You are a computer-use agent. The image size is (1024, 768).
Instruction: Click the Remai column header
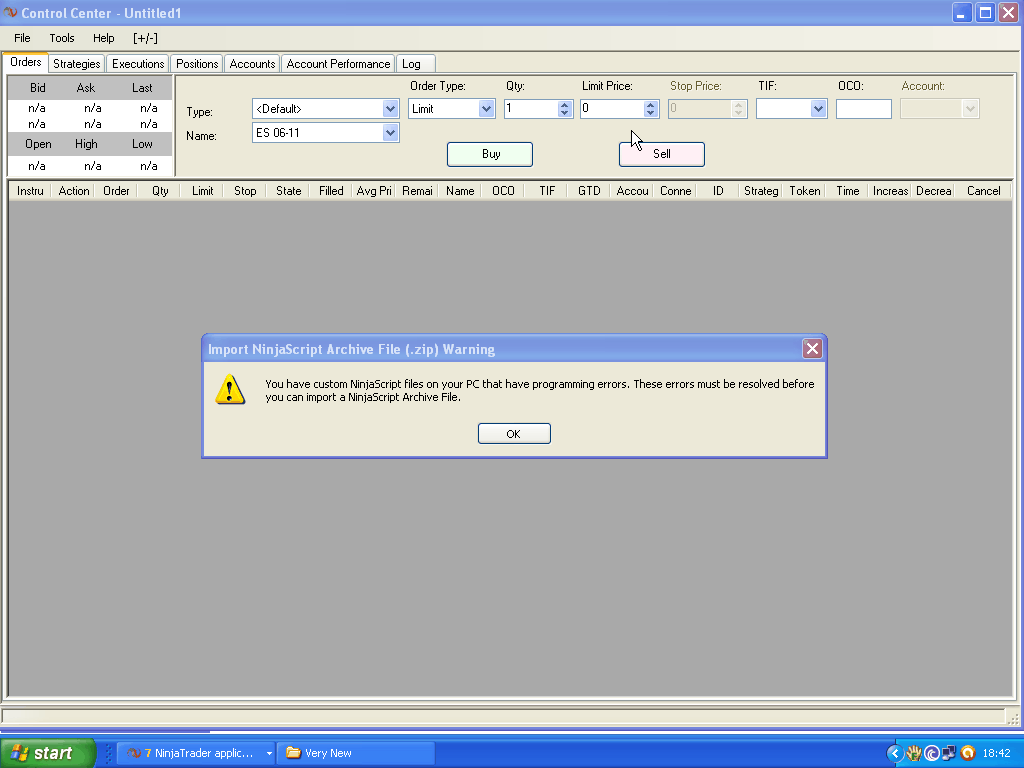[417, 191]
